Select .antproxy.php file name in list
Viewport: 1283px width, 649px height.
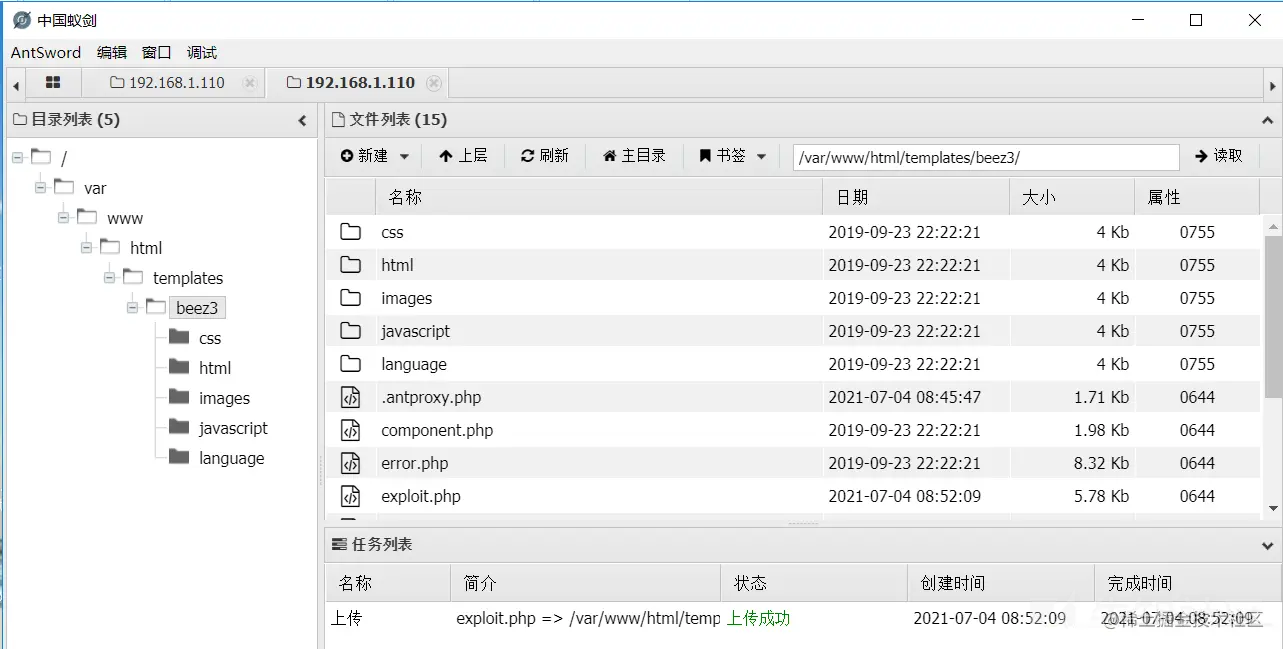click(x=431, y=397)
